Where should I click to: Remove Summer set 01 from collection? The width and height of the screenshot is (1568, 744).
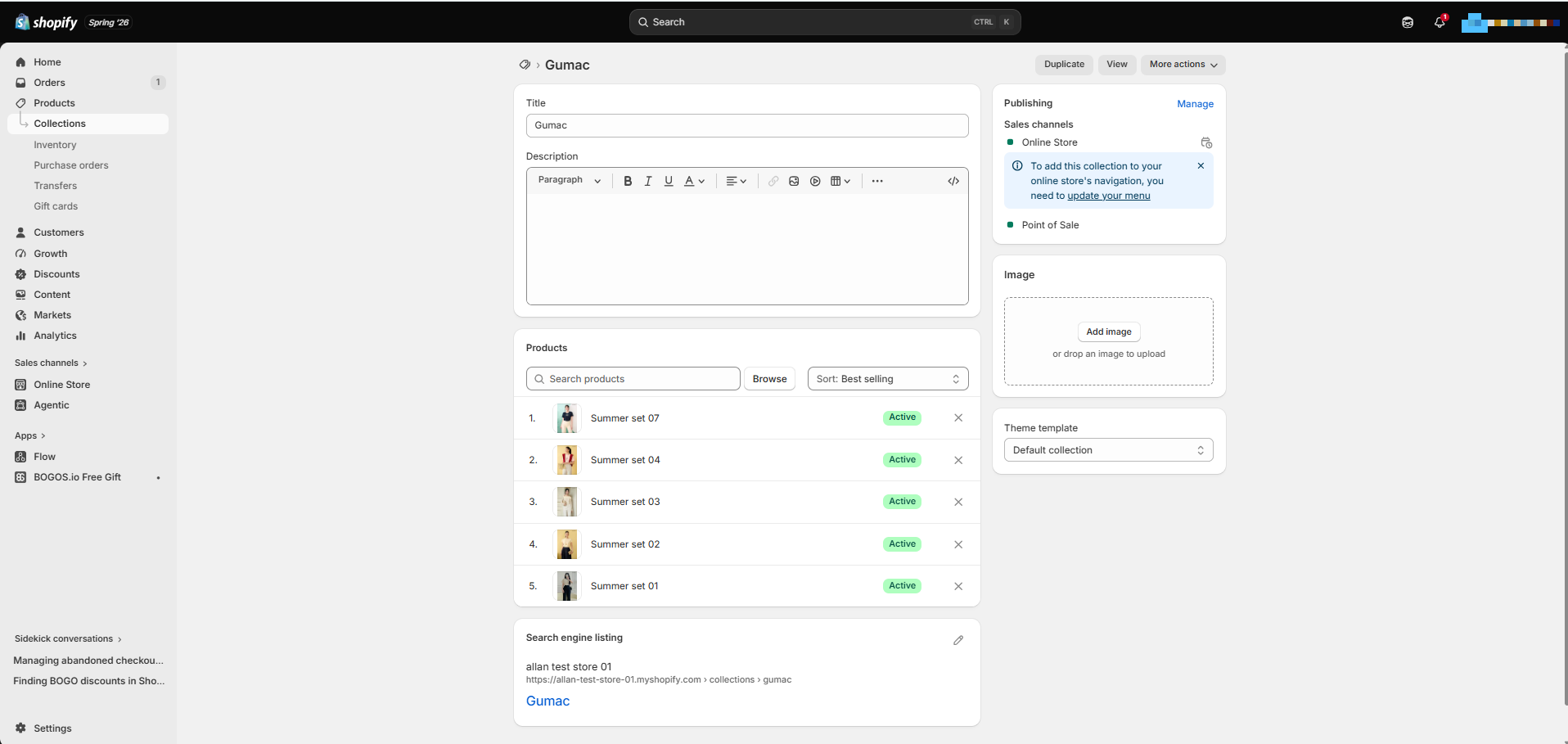click(958, 586)
